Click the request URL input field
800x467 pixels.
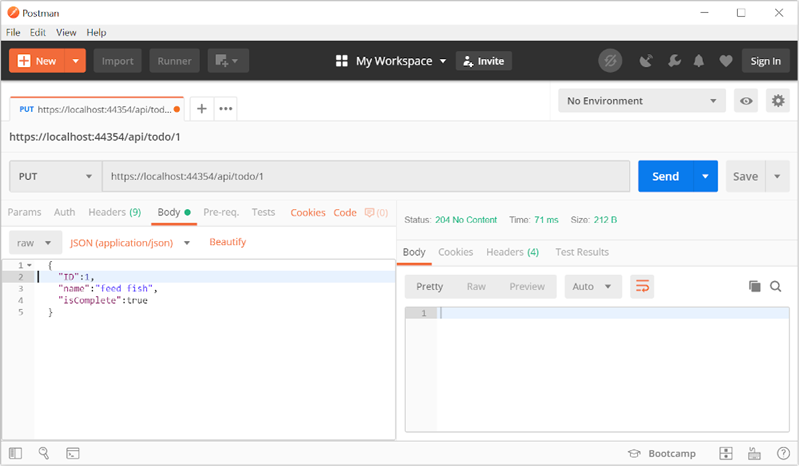[x=368, y=176]
